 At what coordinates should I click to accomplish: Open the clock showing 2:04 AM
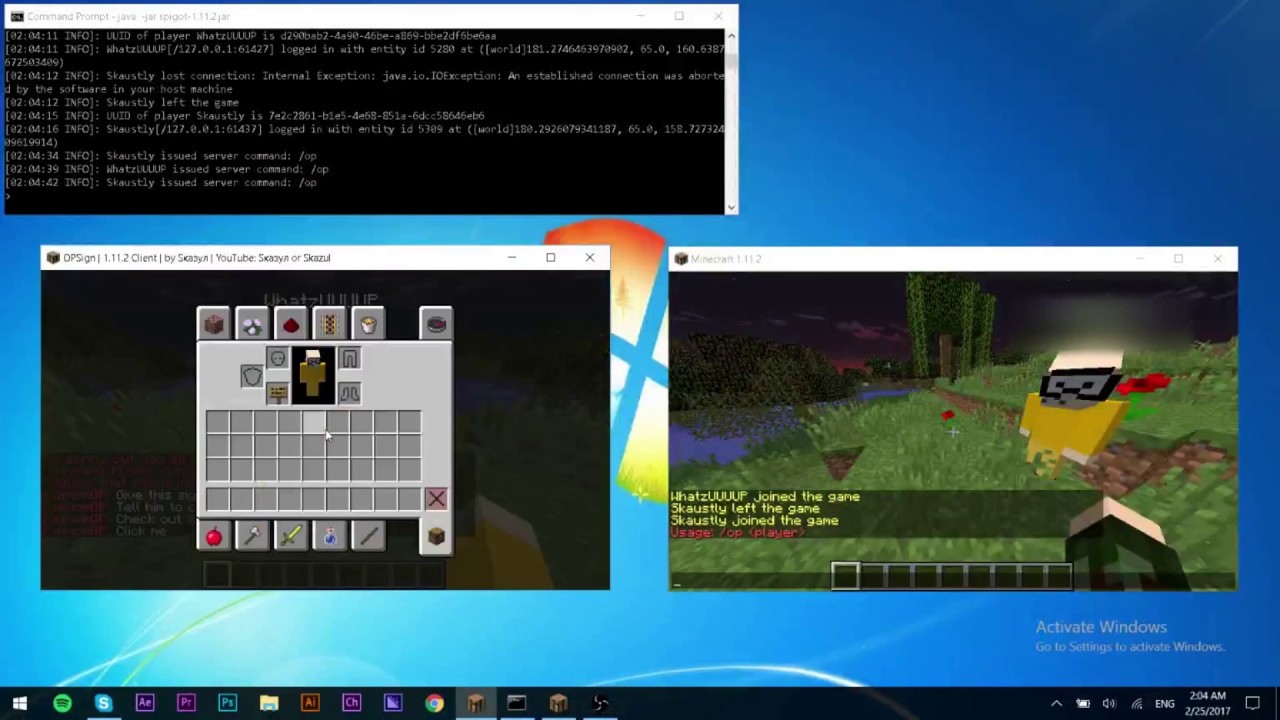pos(1208,703)
